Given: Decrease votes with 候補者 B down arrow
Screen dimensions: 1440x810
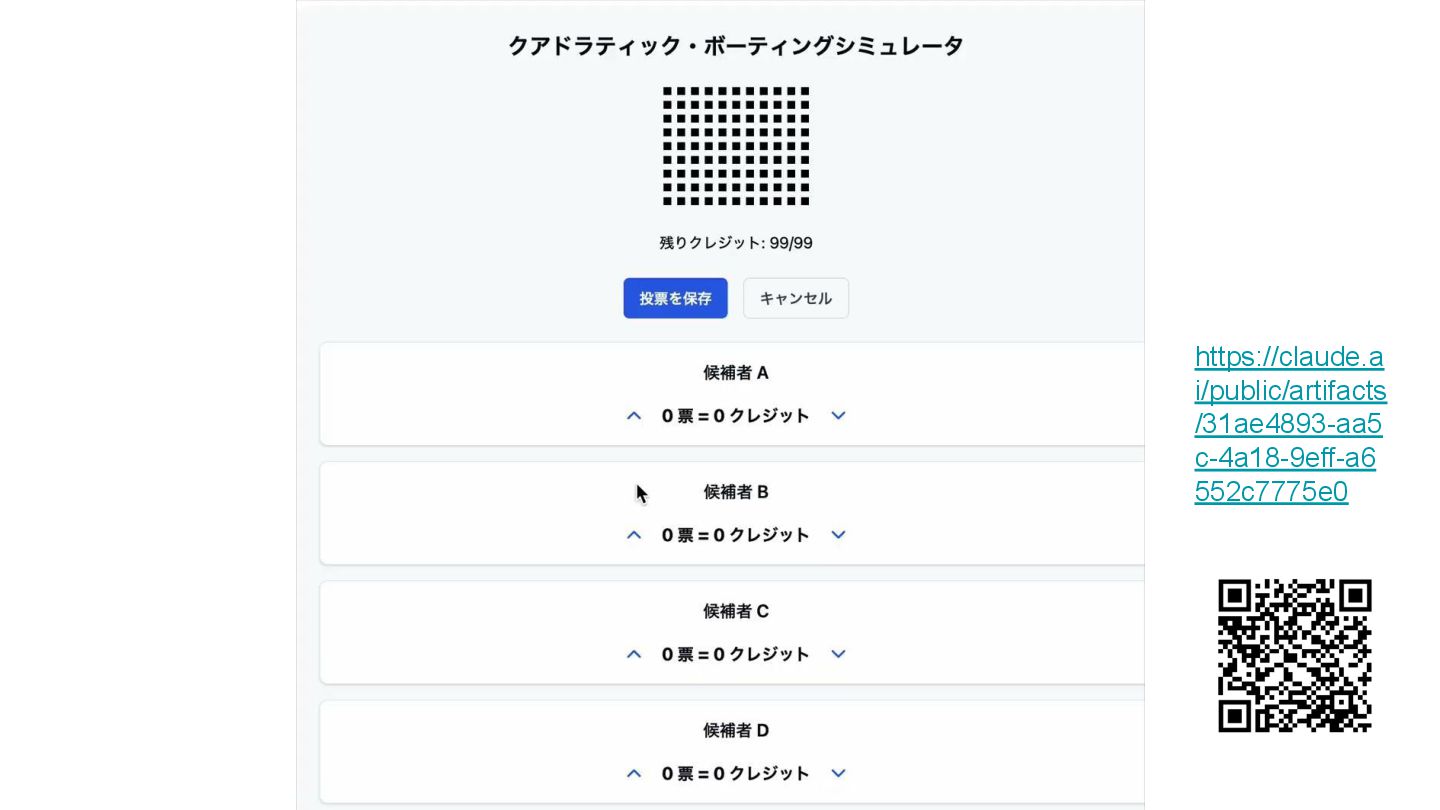Looking at the screenshot, I should pos(838,535).
